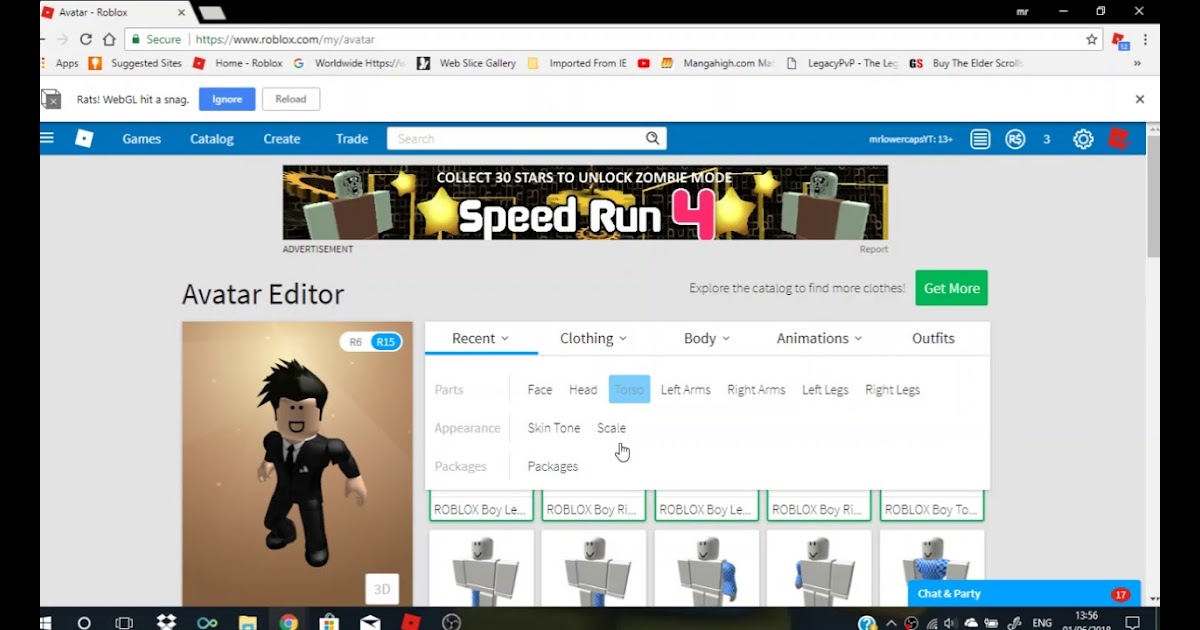Open the Catalog nav link
Screen dimensions: 1200x630
click(x=212, y=139)
